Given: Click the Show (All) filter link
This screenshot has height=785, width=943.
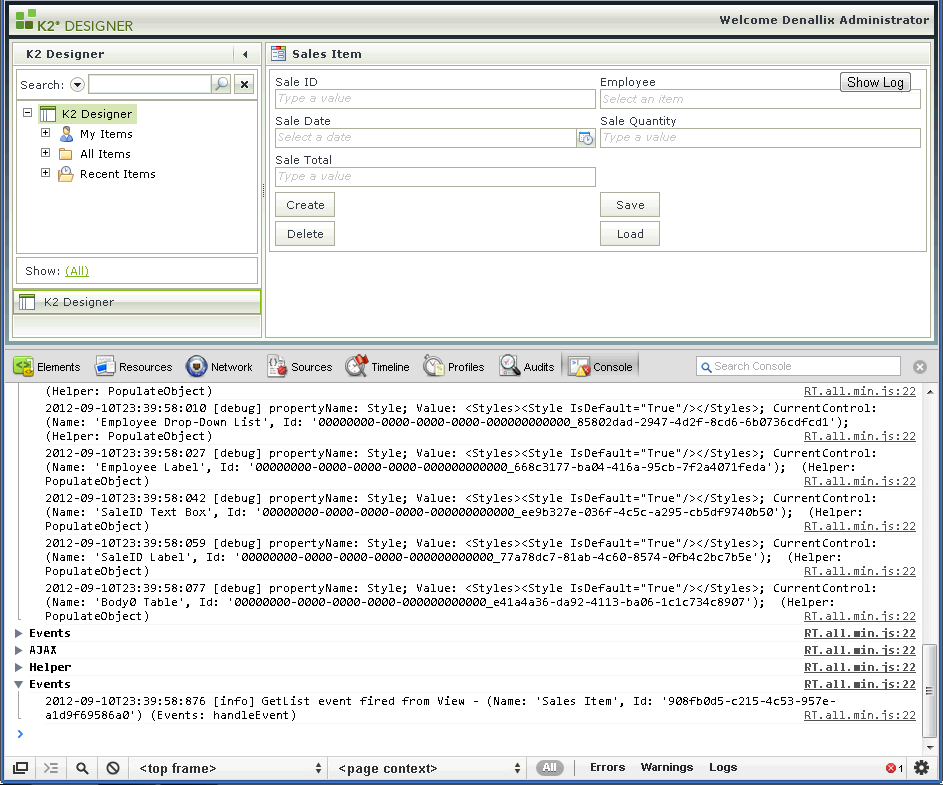Looking at the screenshot, I should [x=77, y=271].
